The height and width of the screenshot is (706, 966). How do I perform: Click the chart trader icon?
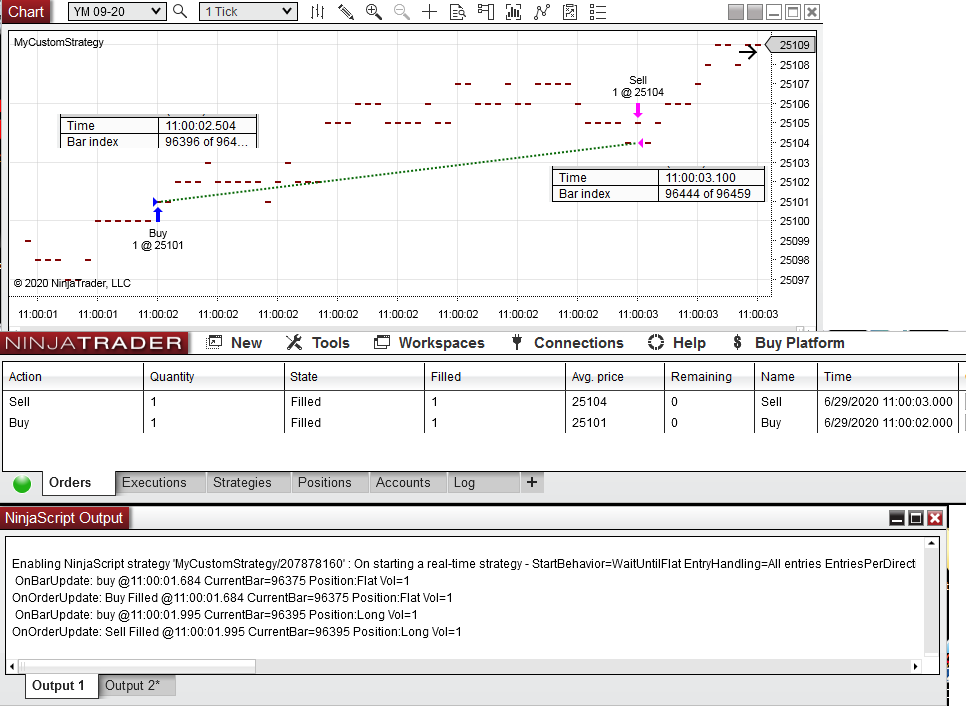(485, 12)
